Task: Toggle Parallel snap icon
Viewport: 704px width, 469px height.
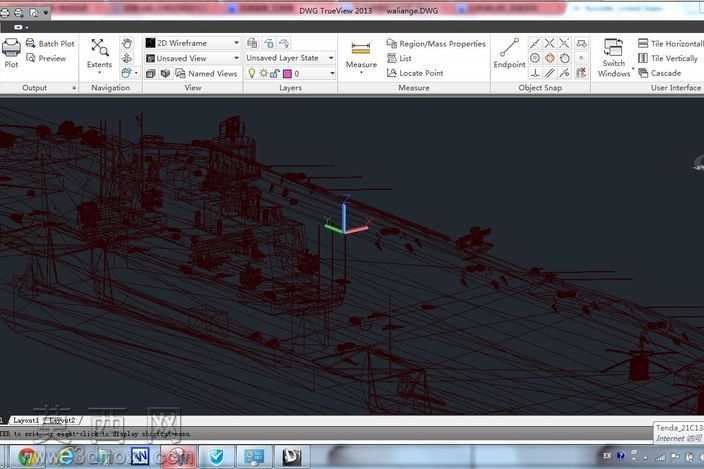Action: (x=550, y=73)
